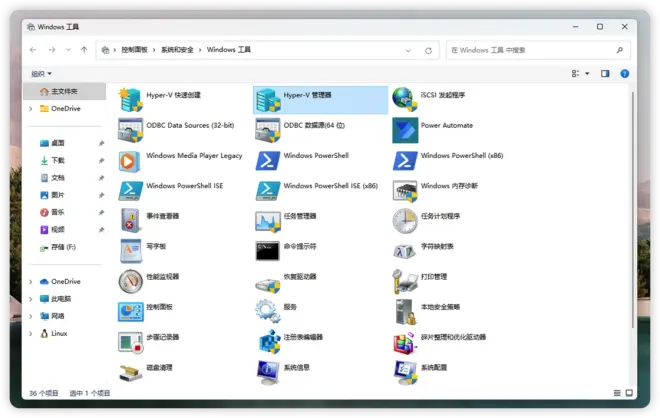Select 主文件夹 in the navigation pane
The height and width of the screenshot is (418, 660).
[64, 91]
